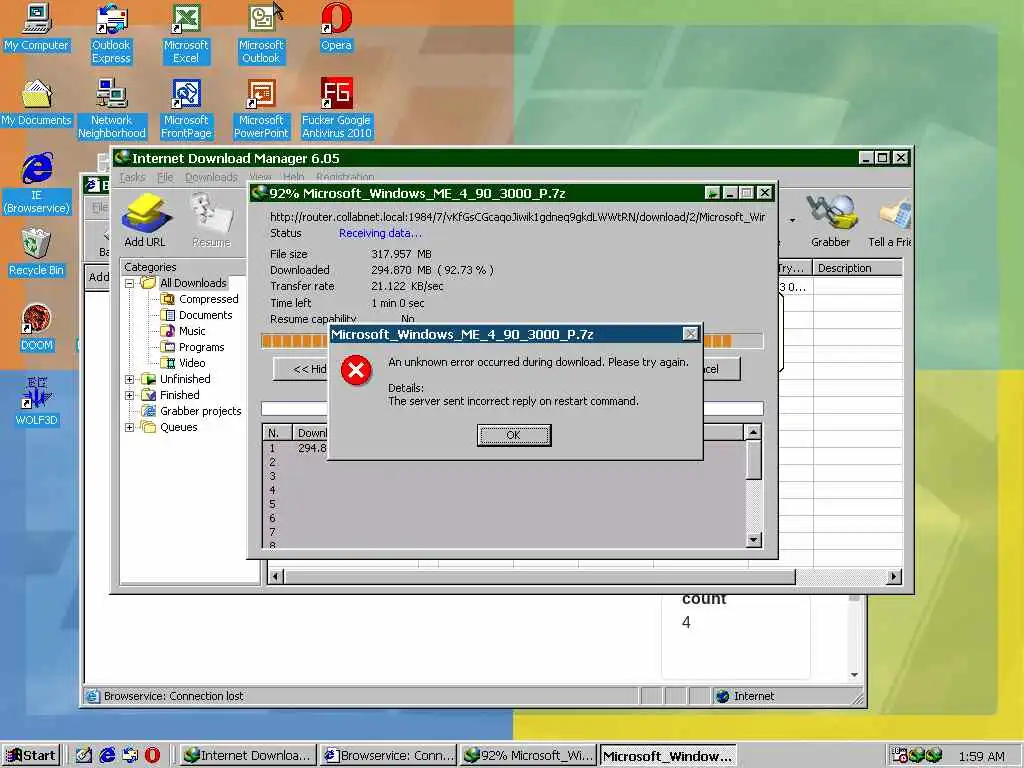This screenshot has height=768, width=1024.
Task: Select the Documents category
Action: (x=205, y=315)
